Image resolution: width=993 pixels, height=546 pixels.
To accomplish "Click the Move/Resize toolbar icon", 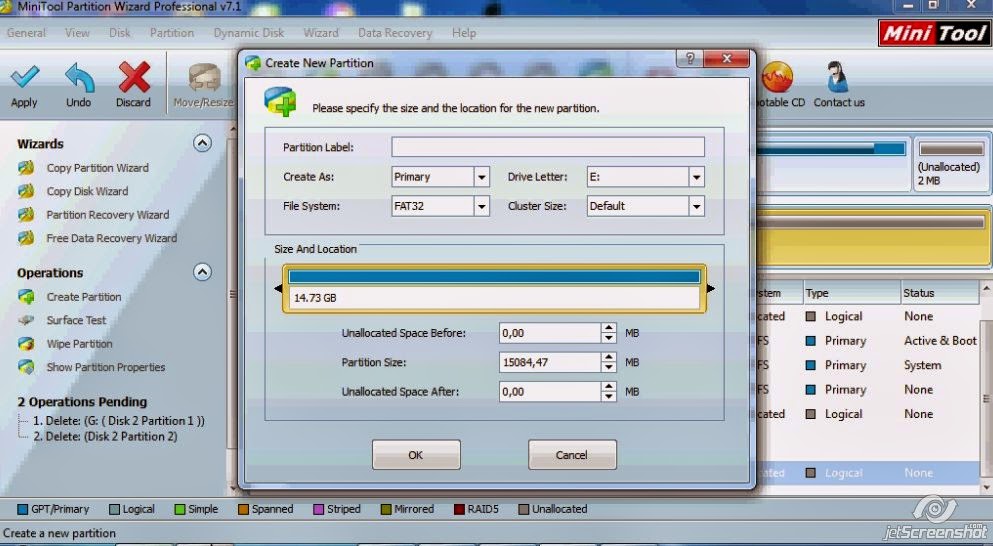I will point(205,78).
